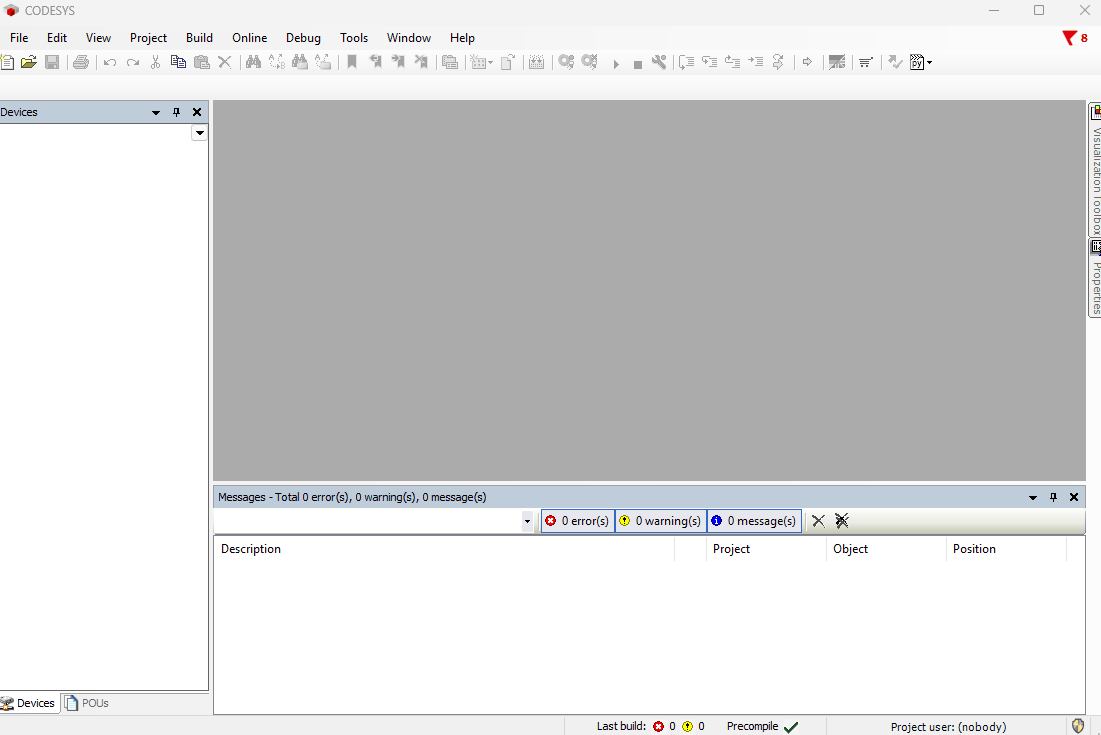Open the View menu
Image resolution: width=1101 pixels, height=735 pixels.
click(x=98, y=38)
